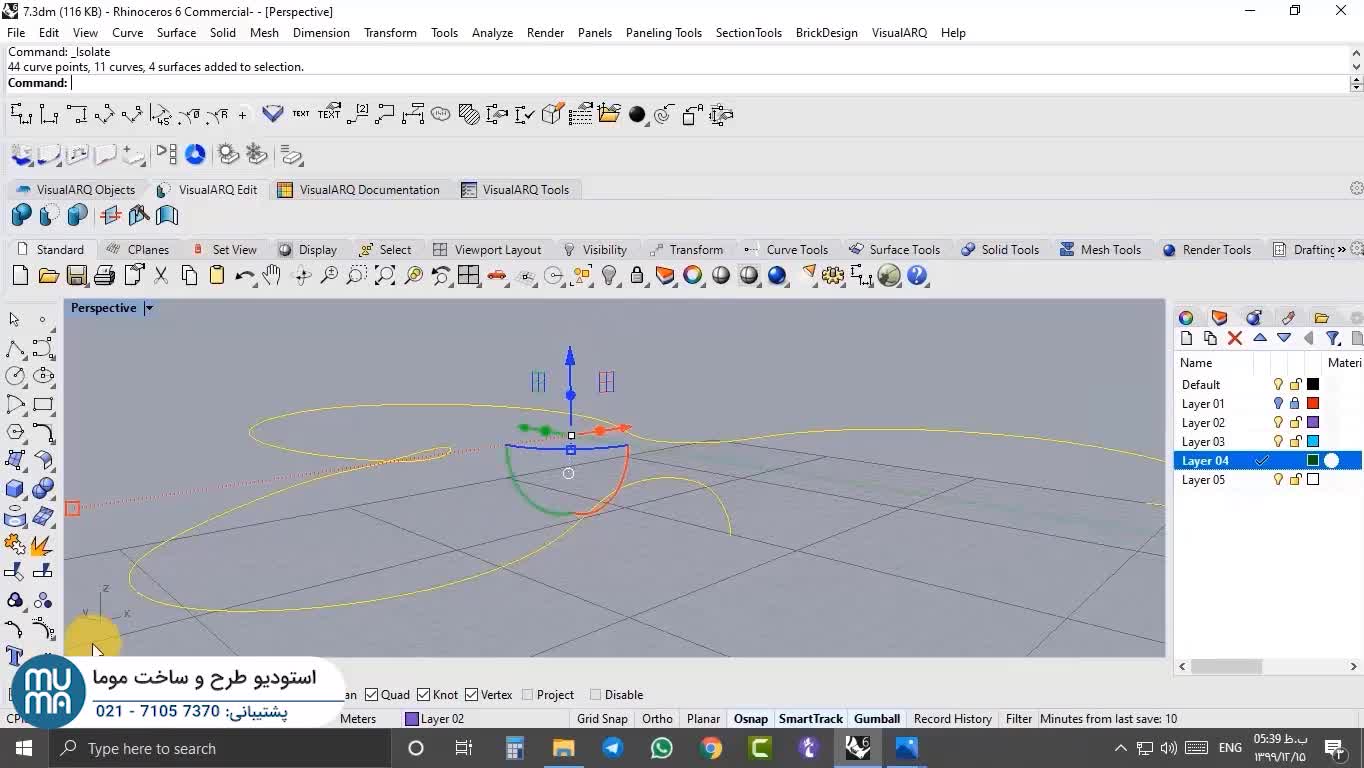The image size is (1364, 768).
Task: Click the red X delete layer icon
Action: click(1235, 338)
